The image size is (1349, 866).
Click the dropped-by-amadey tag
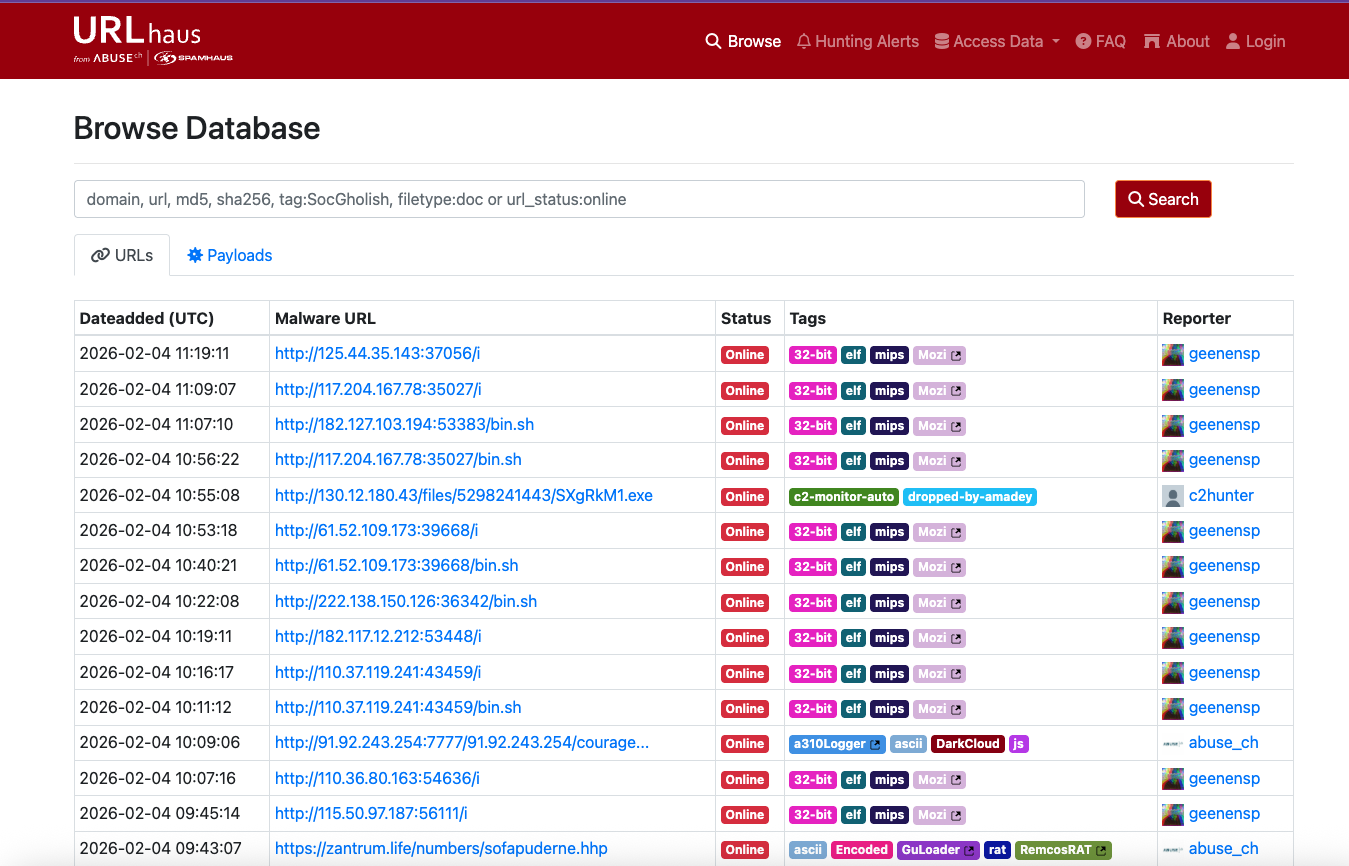pos(969,497)
